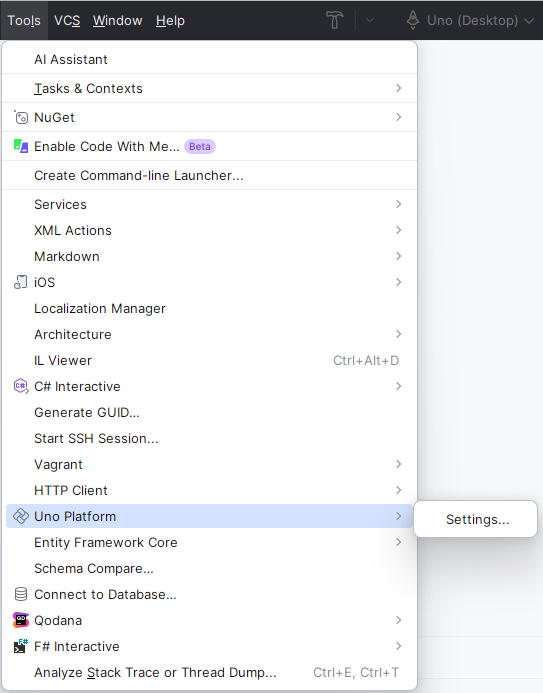Click the Qodana icon
543x693 pixels.
point(21,621)
